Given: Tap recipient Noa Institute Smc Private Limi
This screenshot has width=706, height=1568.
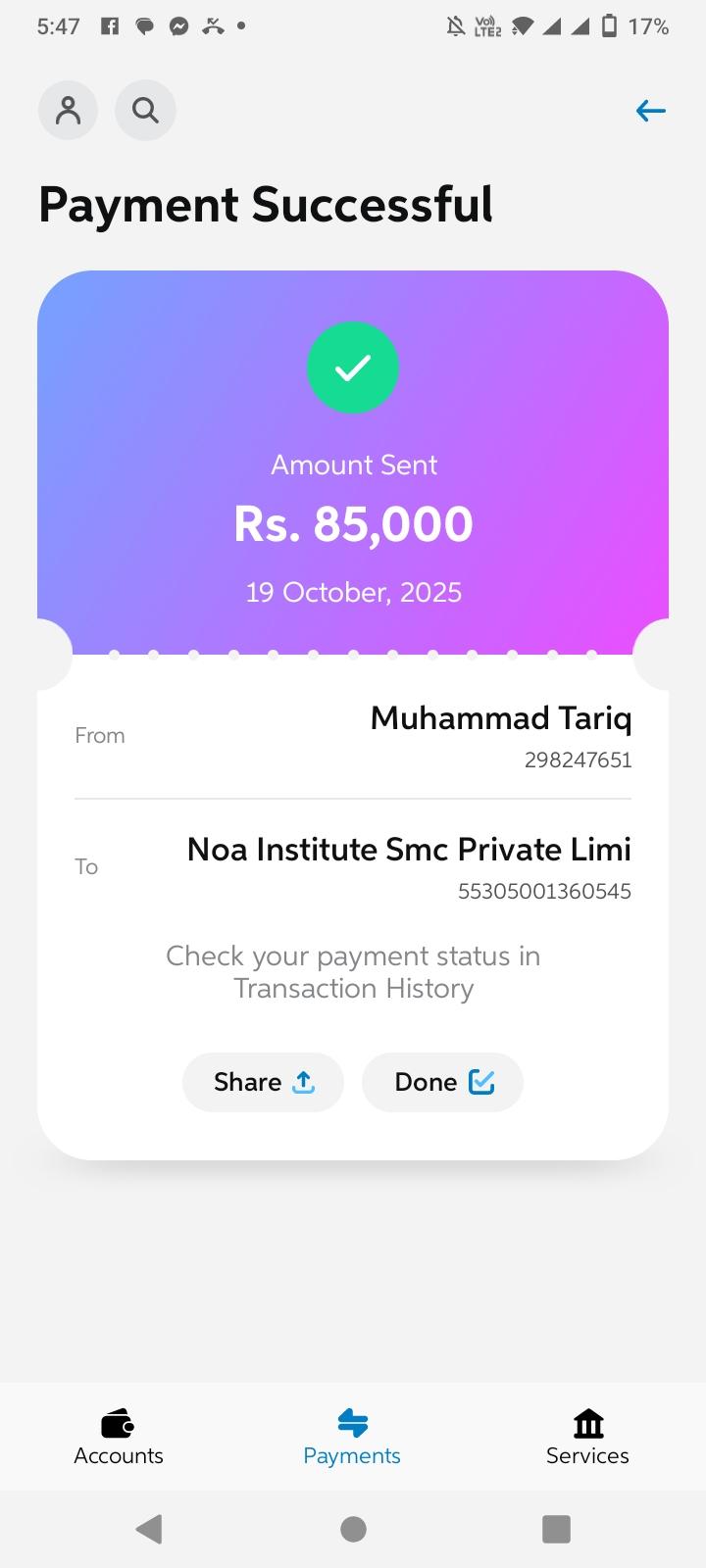Looking at the screenshot, I should (x=409, y=850).
